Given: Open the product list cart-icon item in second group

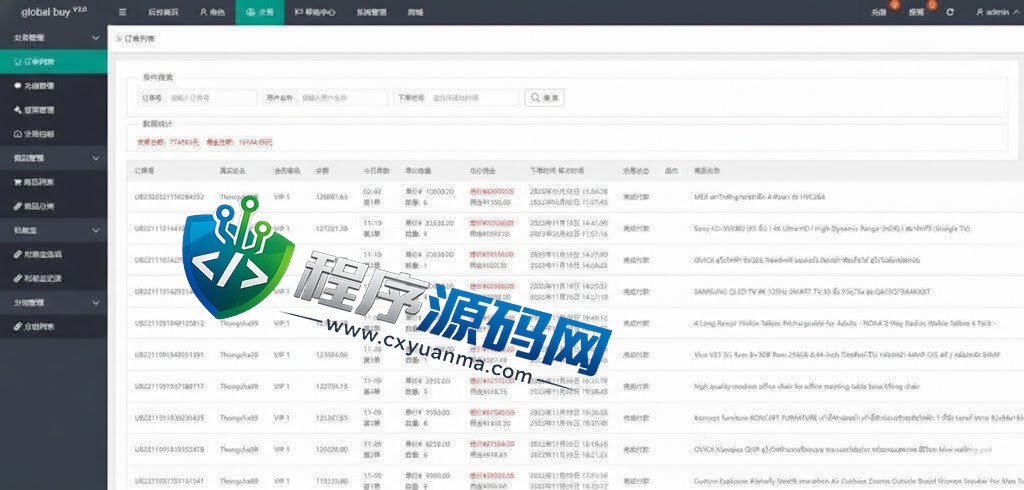Looking at the screenshot, I should coord(54,182).
